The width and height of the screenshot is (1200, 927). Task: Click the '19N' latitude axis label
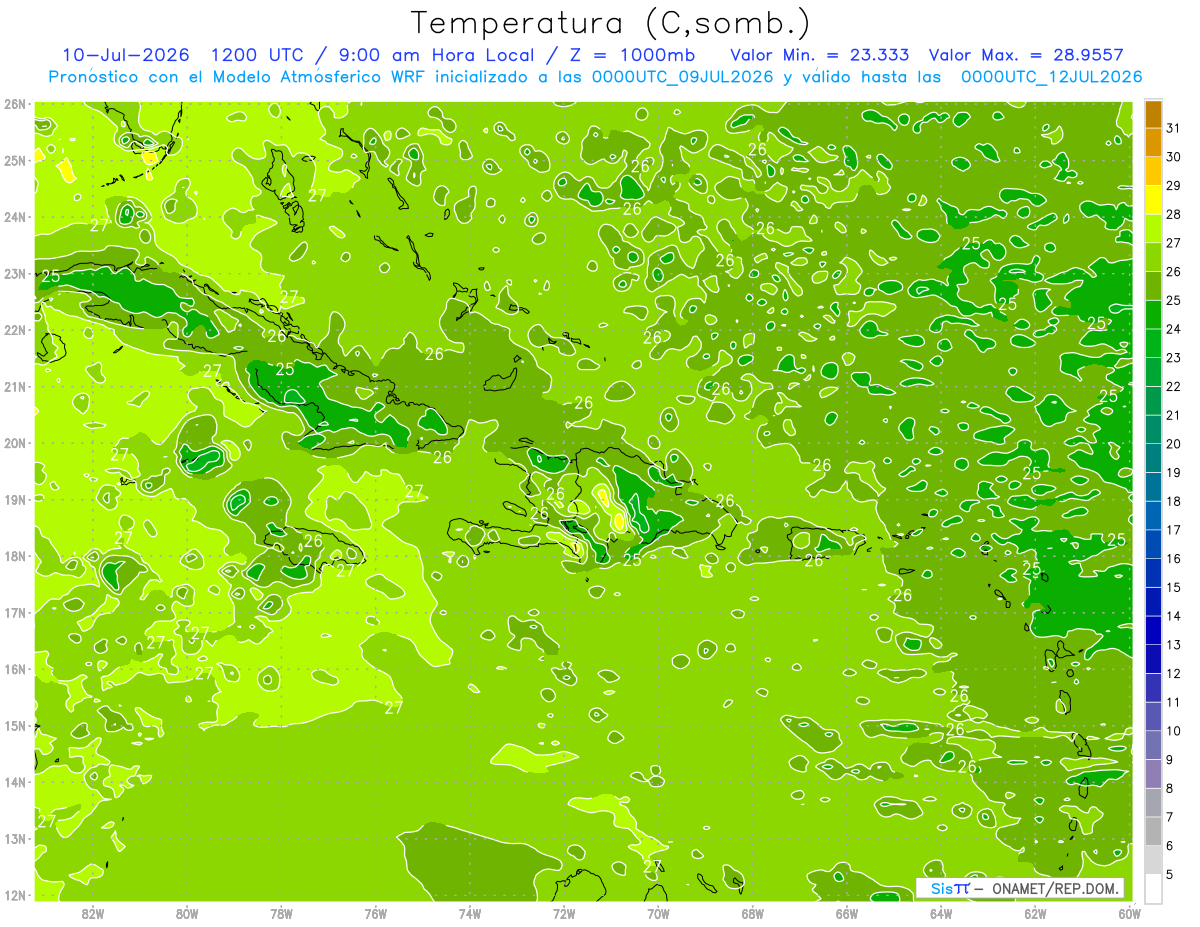pos(14,499)
